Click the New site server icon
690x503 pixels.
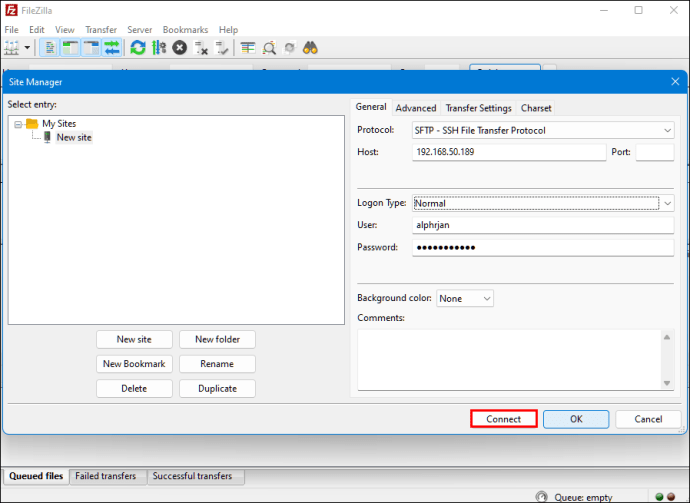(x=48, y=137)
